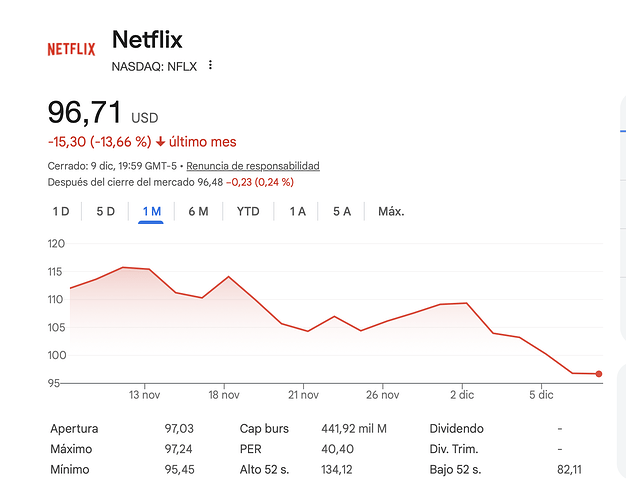Viewport: 626px width, 500px height.
Task: Click the Netflix company title
Action: click(x=147, y=40)
